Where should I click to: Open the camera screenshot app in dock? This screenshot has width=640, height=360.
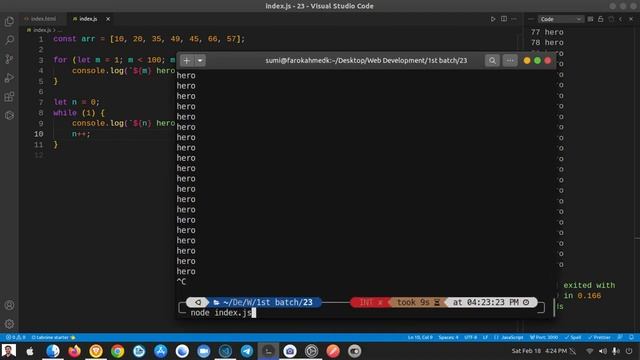coord(290,351)
